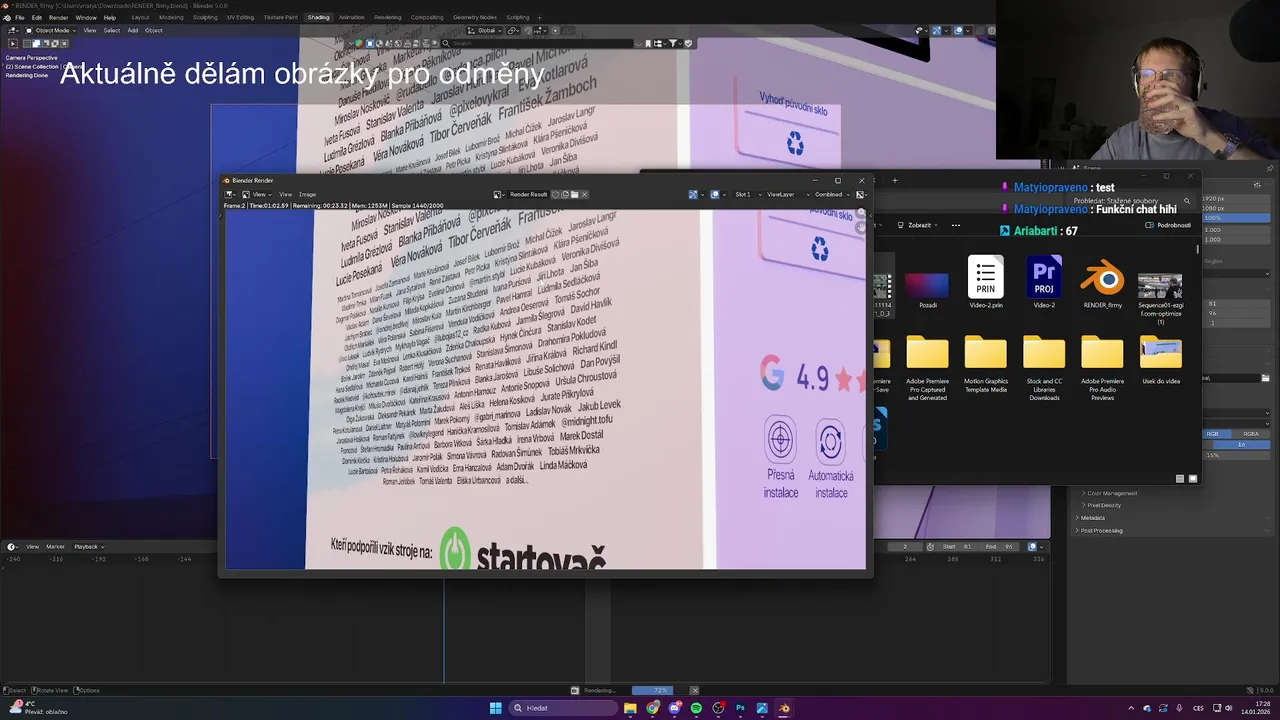Select the RGBA color mode button
The height and width of the screenshot is (720, 1280).
click(x=1251, y=434)
